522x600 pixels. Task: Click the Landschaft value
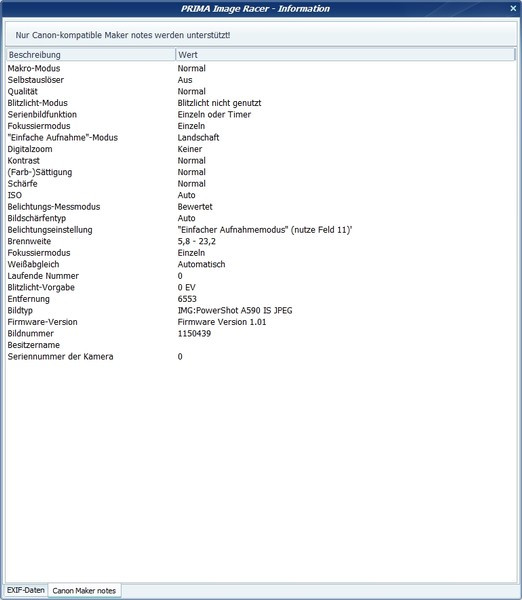point(198,137)
